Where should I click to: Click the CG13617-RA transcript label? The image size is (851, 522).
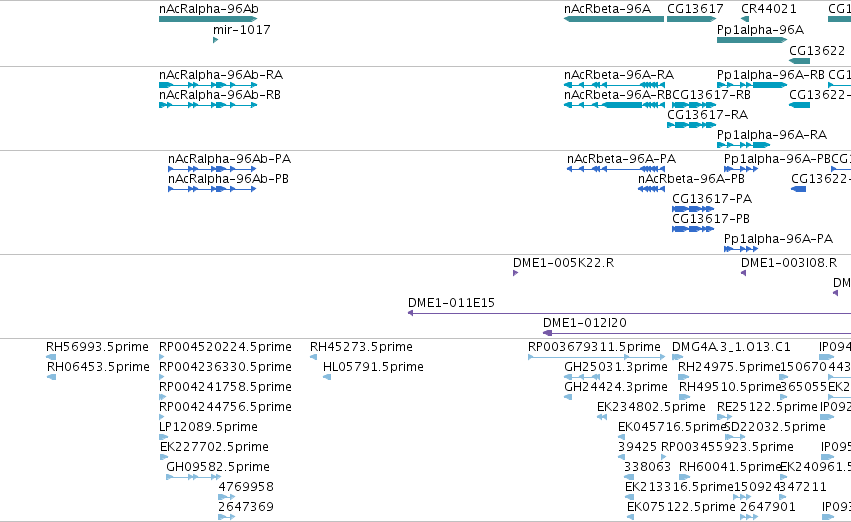click(707, 114)
